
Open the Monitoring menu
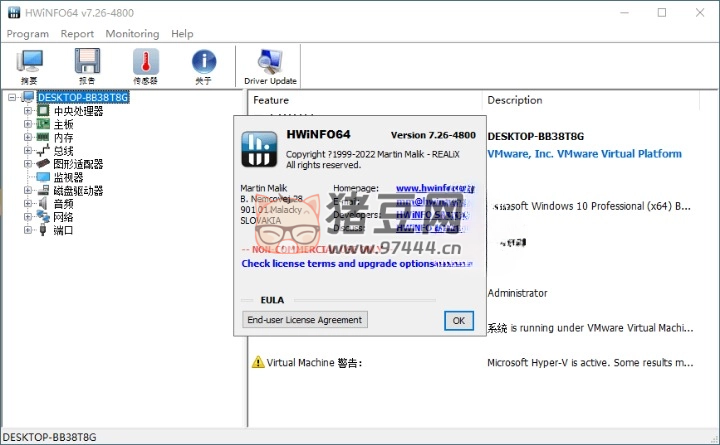pyautogui.click(x=132, y=33)
